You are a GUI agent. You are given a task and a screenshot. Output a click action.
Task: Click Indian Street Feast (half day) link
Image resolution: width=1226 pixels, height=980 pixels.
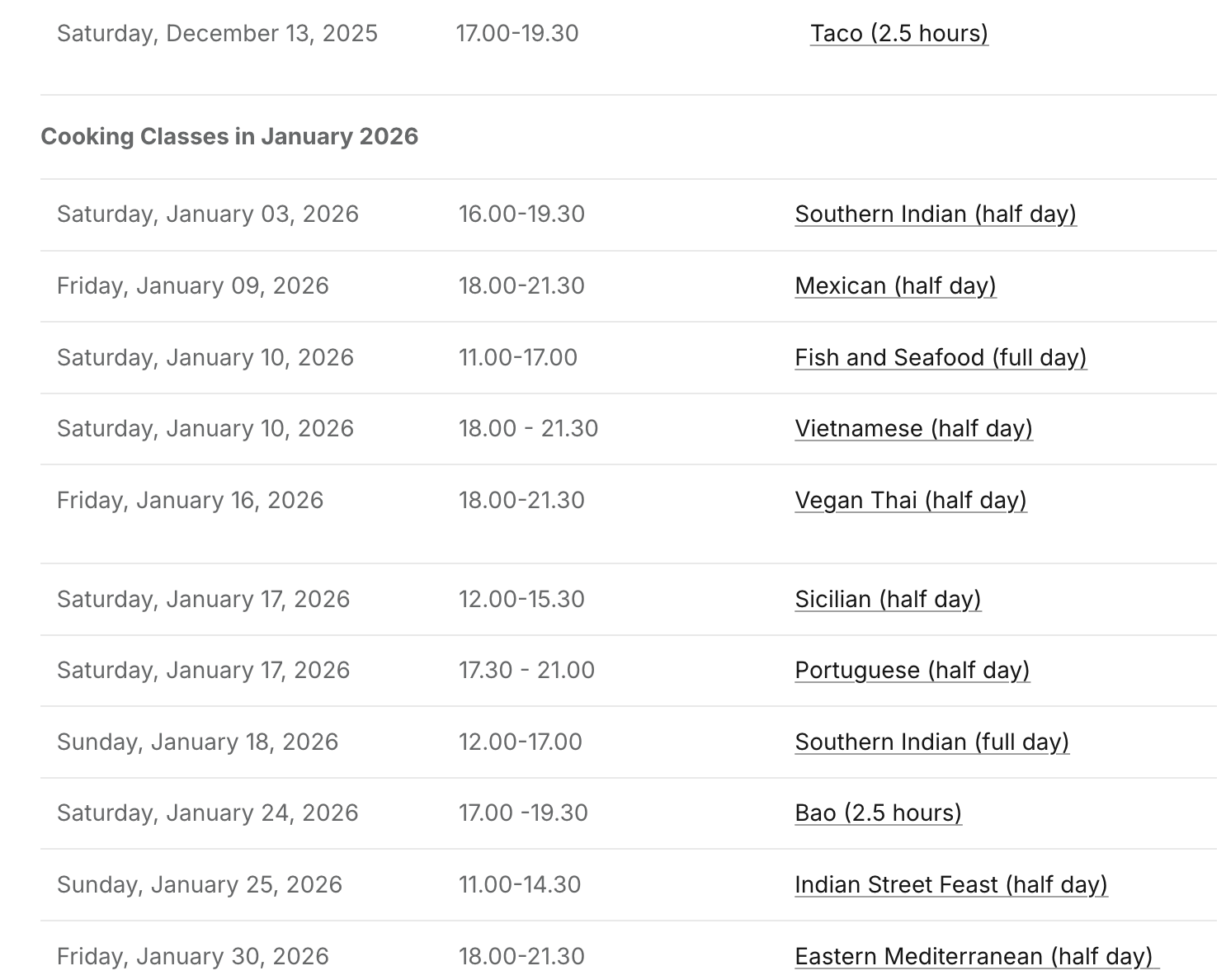click(x=950, y=884)
